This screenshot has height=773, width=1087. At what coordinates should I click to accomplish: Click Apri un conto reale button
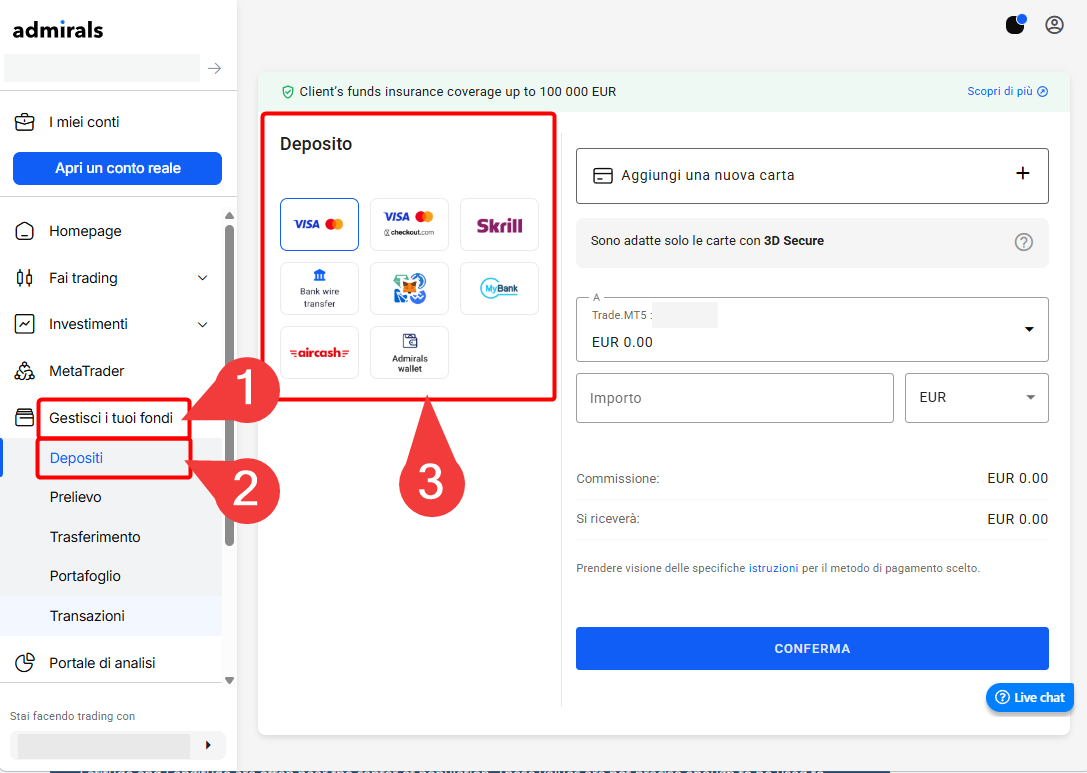tap(117, 168)
